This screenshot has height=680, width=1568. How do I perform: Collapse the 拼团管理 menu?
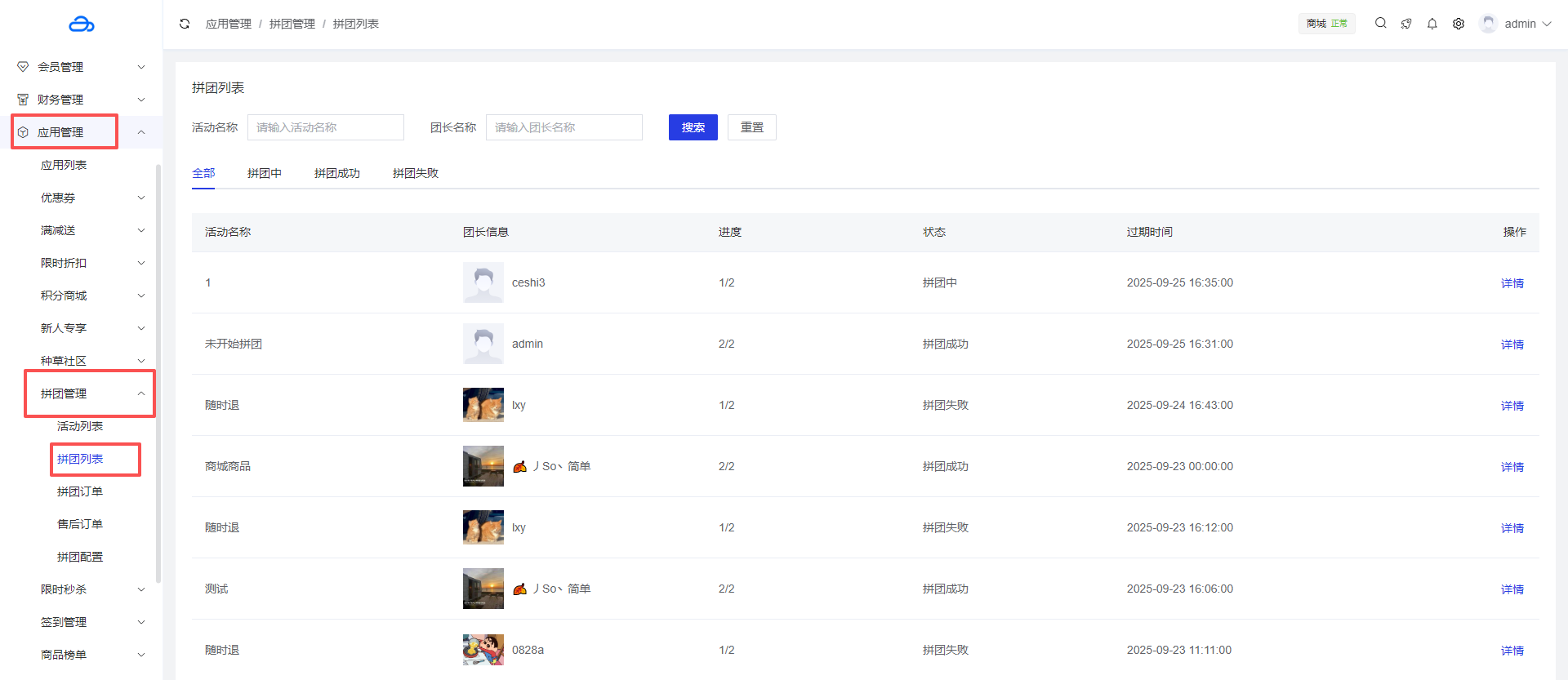(x=140, y=393)
